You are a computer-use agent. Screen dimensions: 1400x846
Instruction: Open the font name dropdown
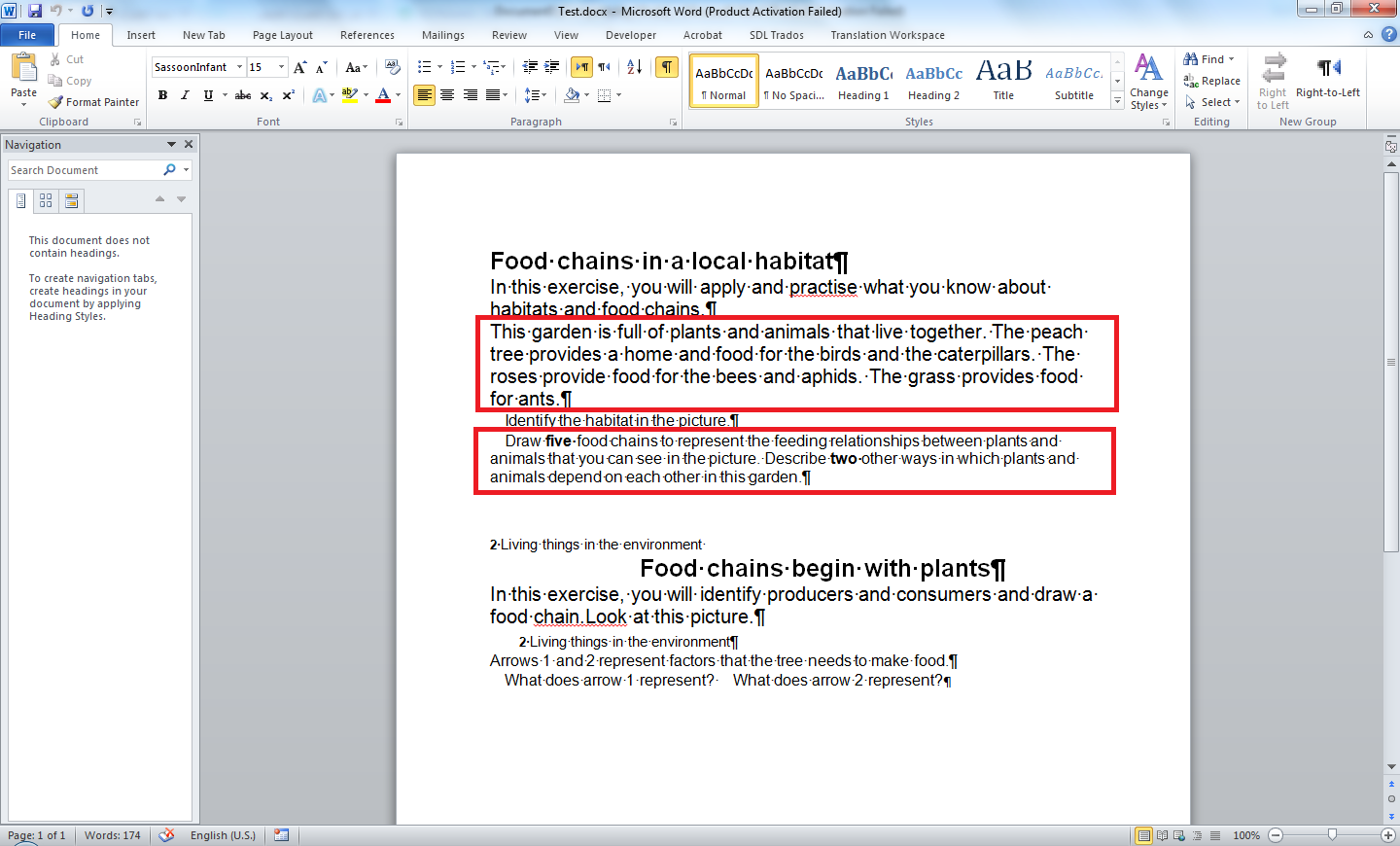pos(239,67)
